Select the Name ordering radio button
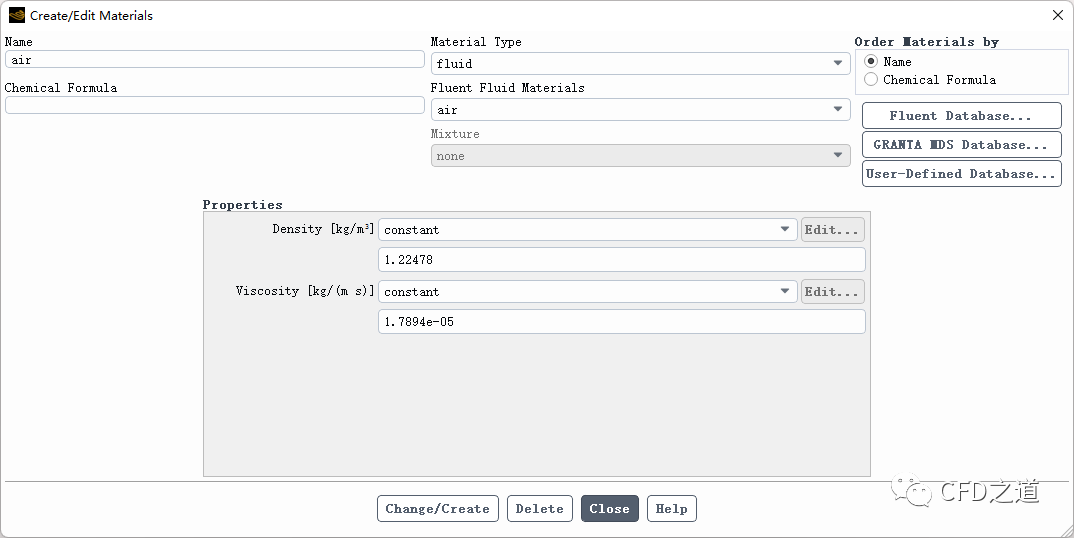 (x=871, y=62)
